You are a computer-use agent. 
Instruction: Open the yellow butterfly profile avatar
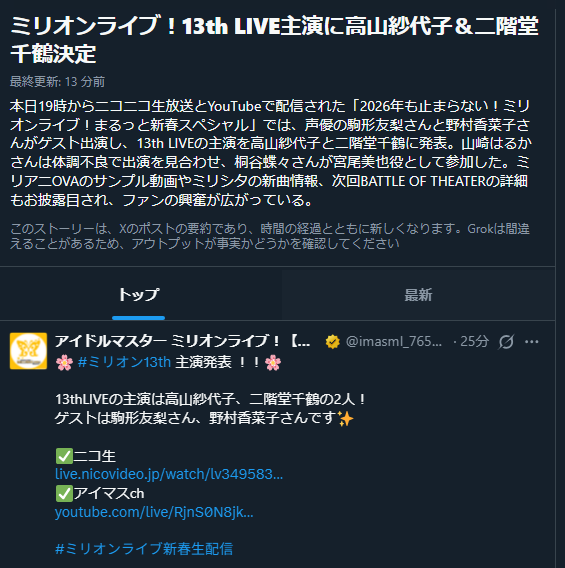coord(28,351)
